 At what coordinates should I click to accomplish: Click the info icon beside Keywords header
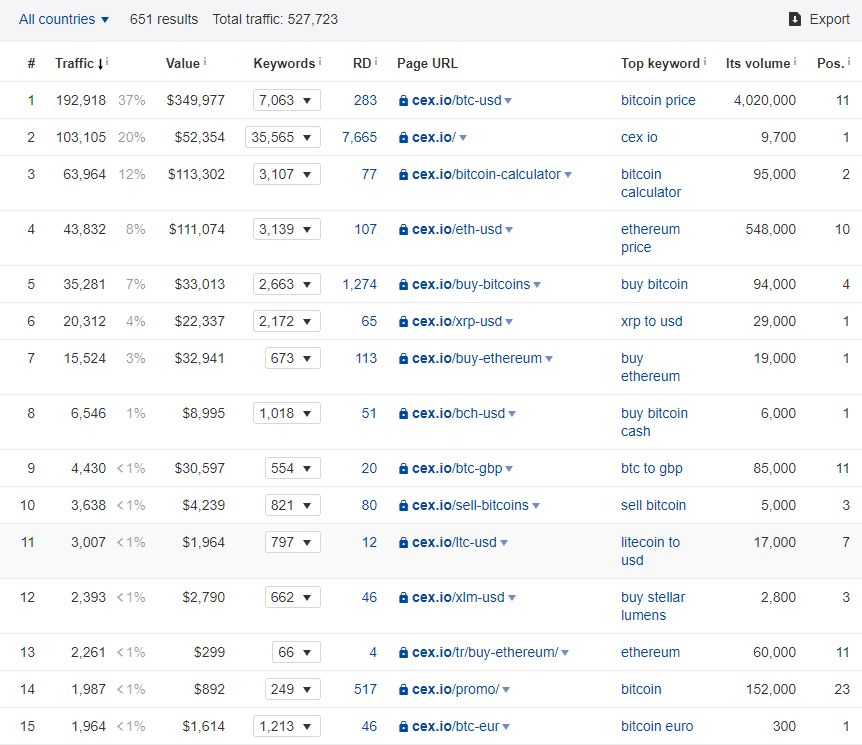[x=320, y=60]
